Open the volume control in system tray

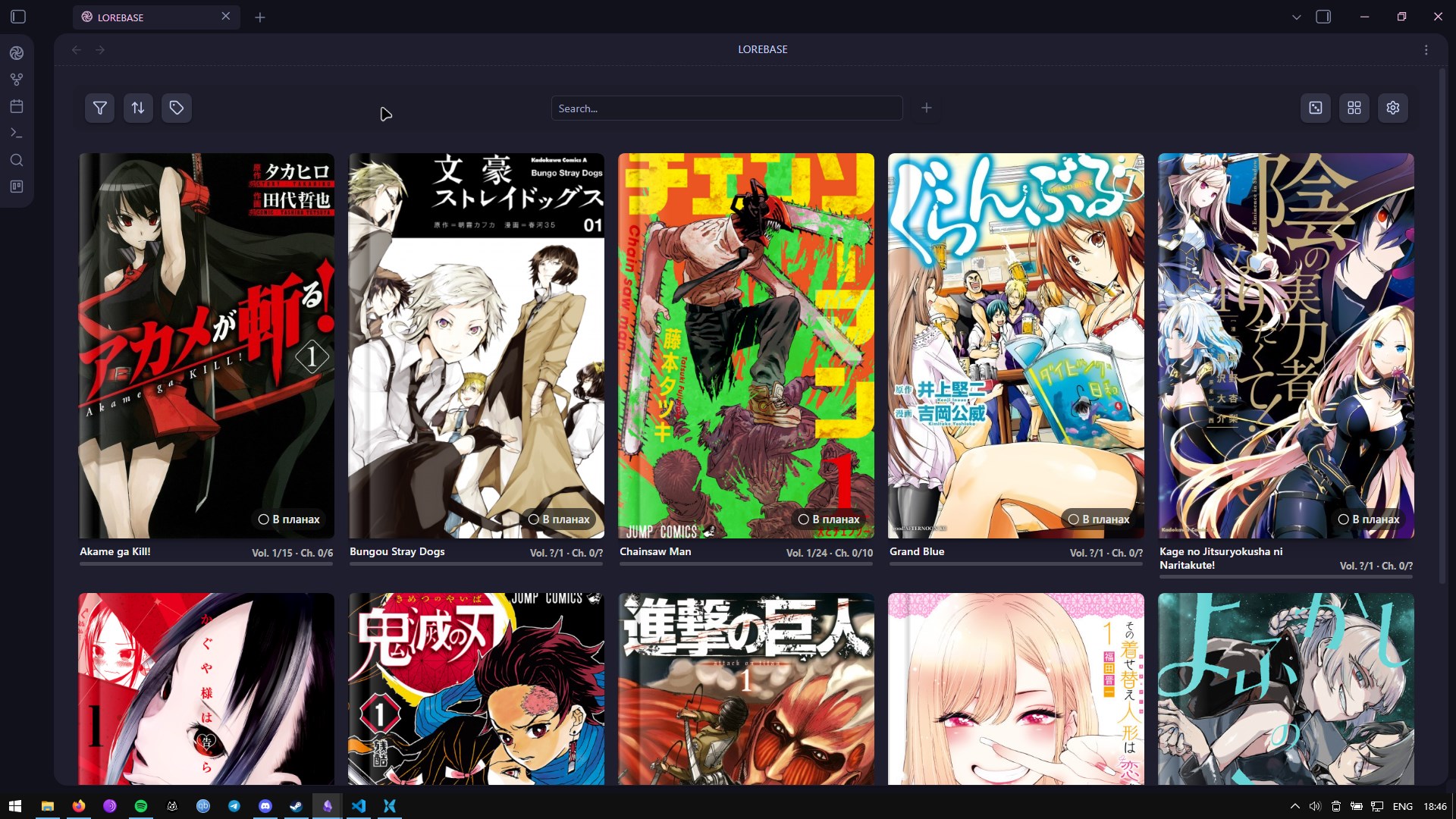coord(1316,806)
